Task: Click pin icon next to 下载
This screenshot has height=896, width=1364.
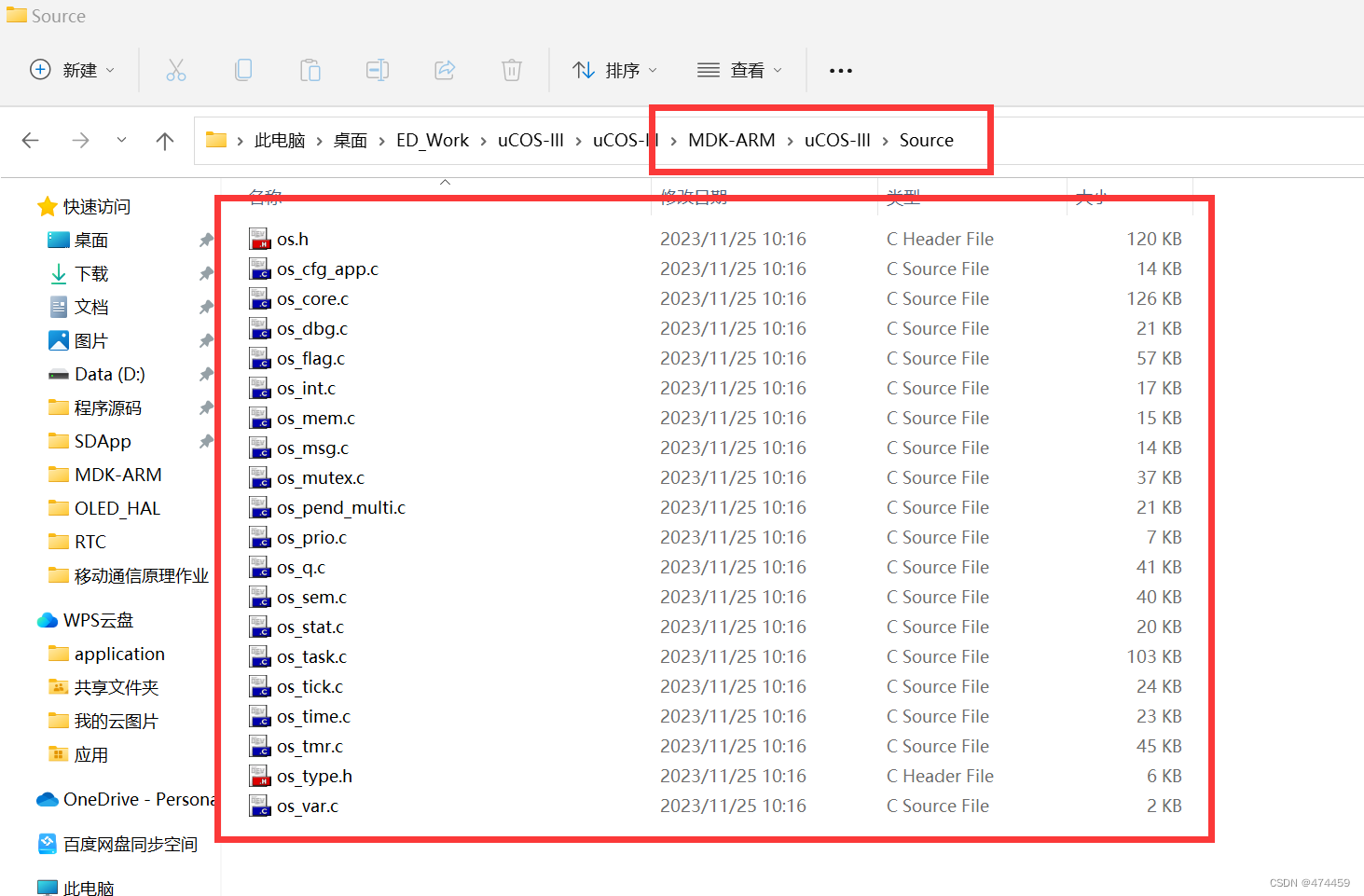Action: (206, 274)
